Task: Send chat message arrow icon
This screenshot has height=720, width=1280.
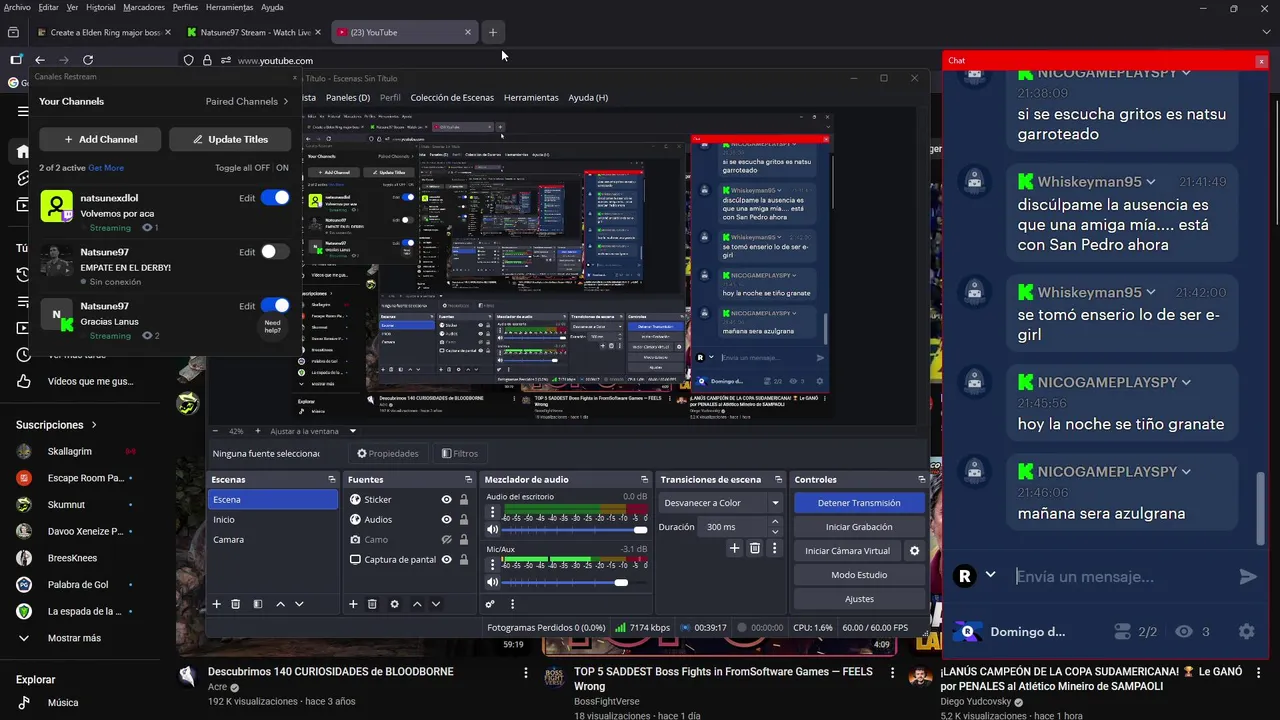Action: (x=1248, y=576)
